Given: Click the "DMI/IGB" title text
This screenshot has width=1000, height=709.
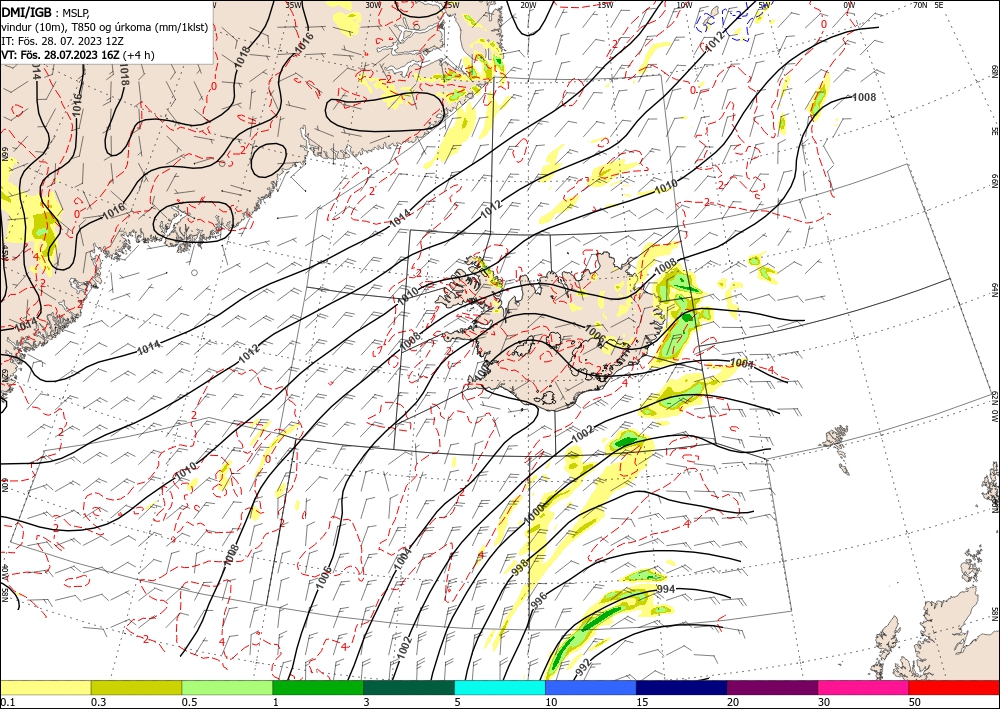Looking at the screenshot, I should click(26, 12).
